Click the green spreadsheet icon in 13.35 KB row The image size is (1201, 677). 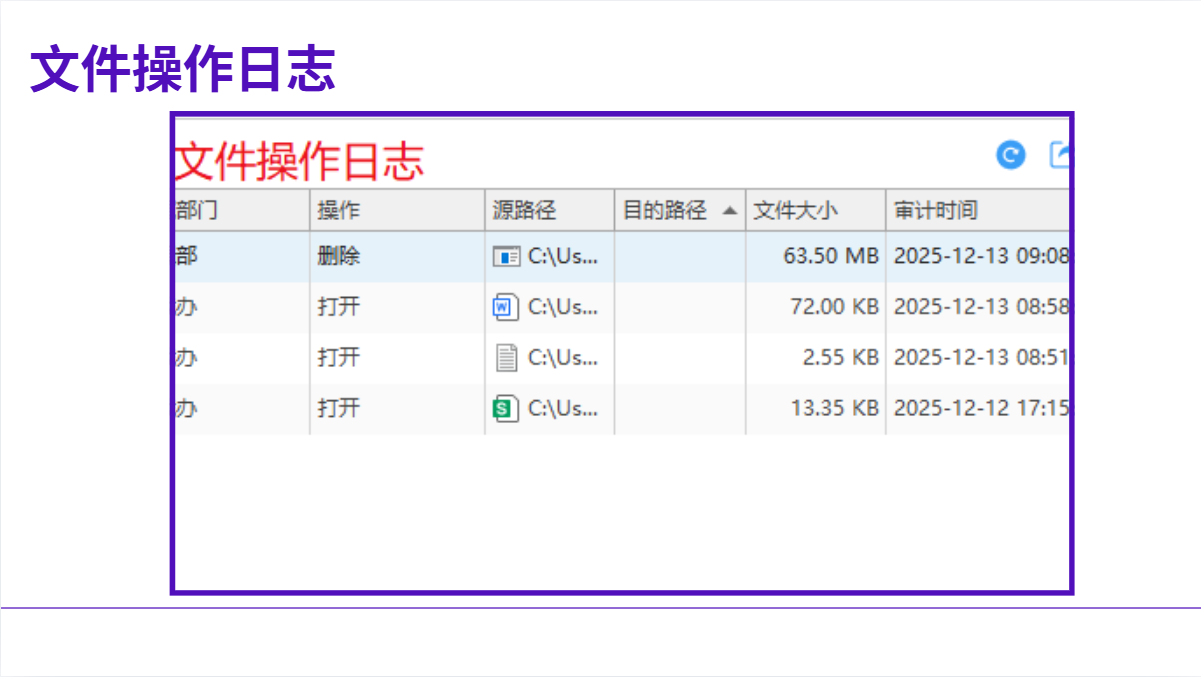tap(507, 408)
